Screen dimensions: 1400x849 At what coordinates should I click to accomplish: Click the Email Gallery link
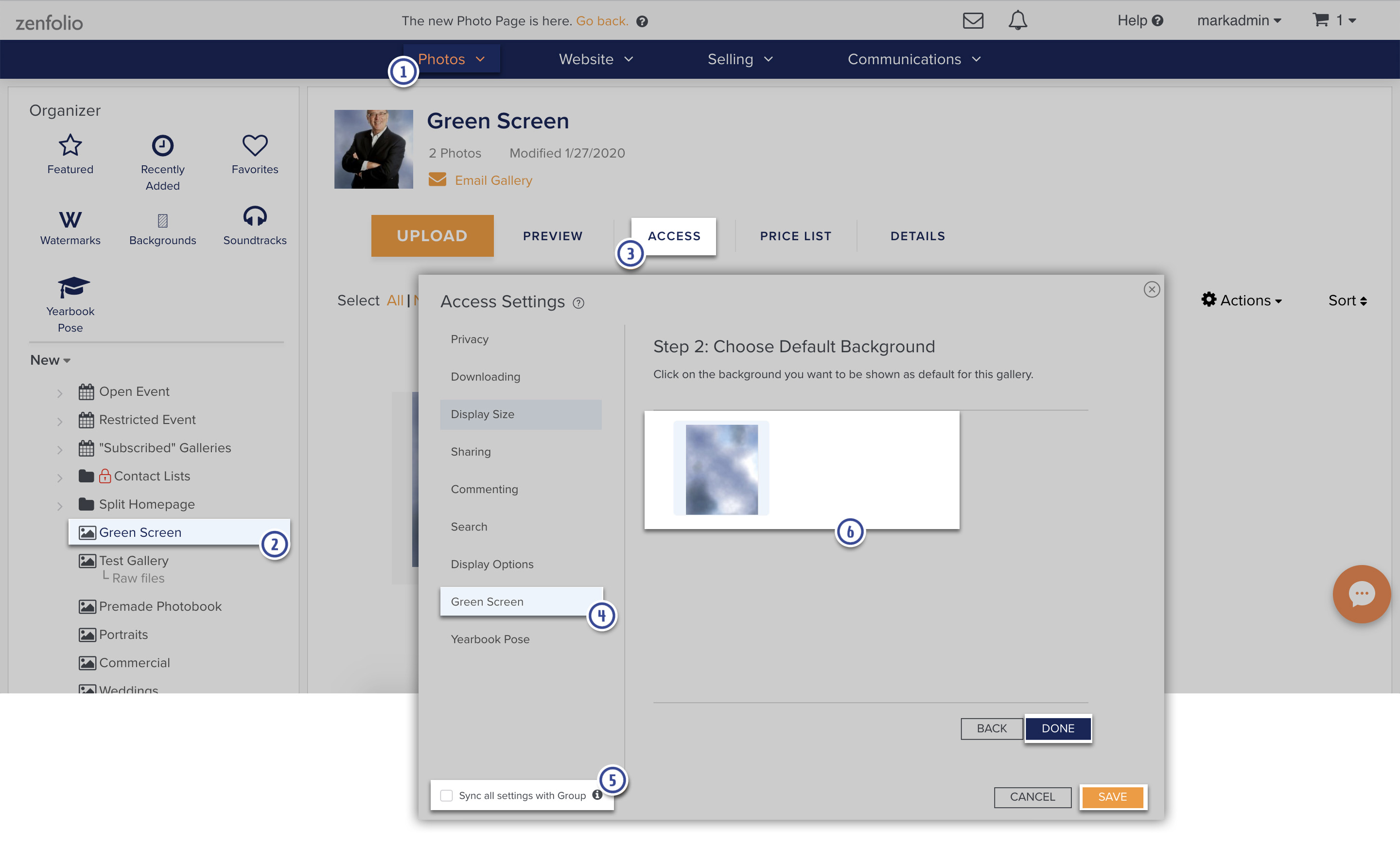pyautogui.click(x=493, y=180)
